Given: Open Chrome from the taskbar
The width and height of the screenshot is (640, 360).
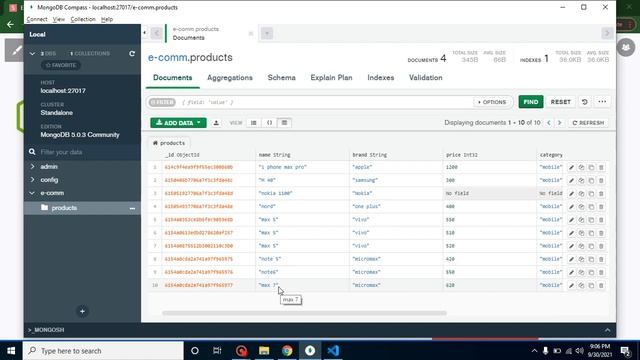Looking at the screenshot, I should pos(287,351).
